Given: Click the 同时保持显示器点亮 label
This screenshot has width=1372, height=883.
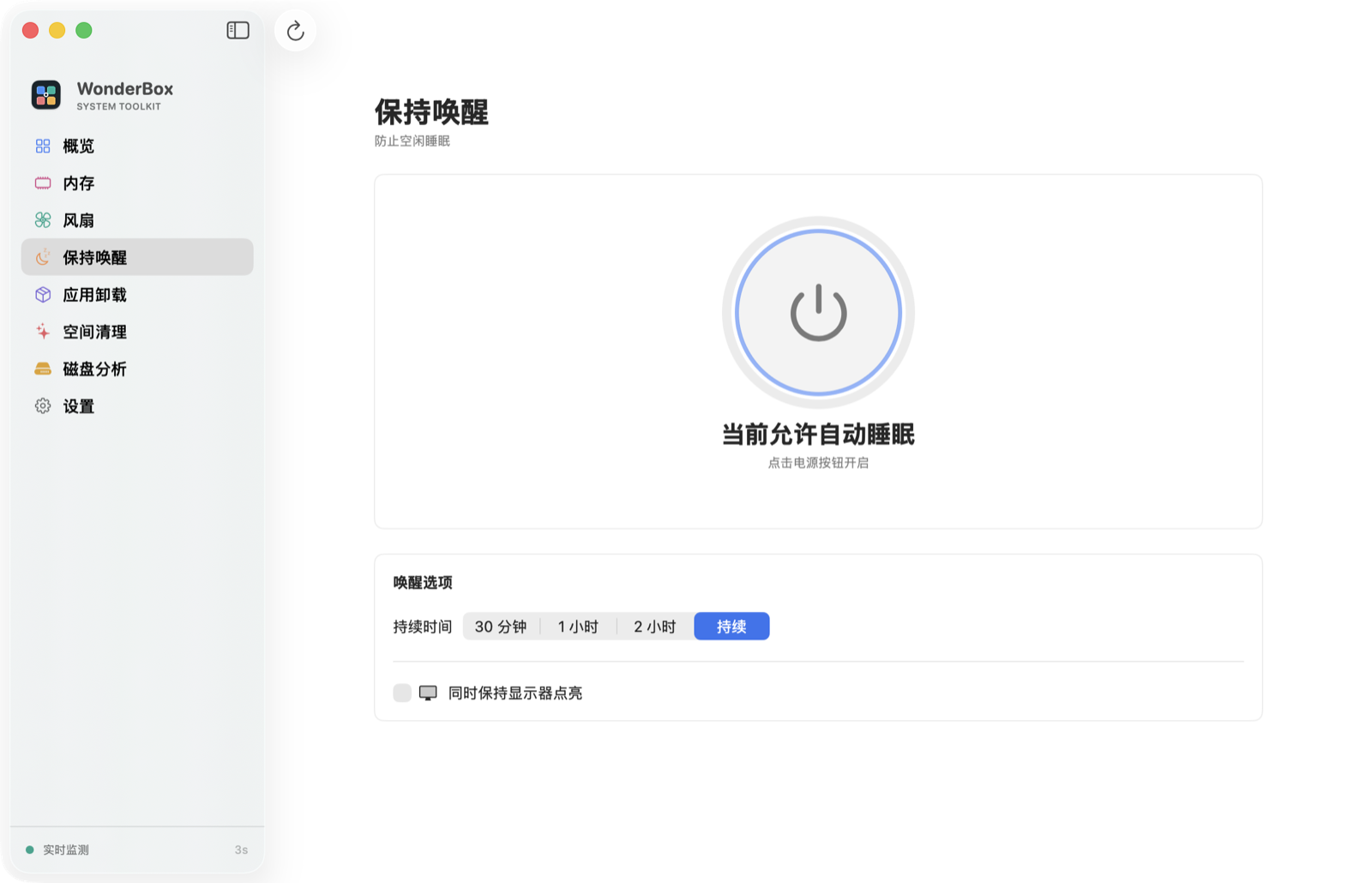Looking at the screenshot, I should (515, 693).
